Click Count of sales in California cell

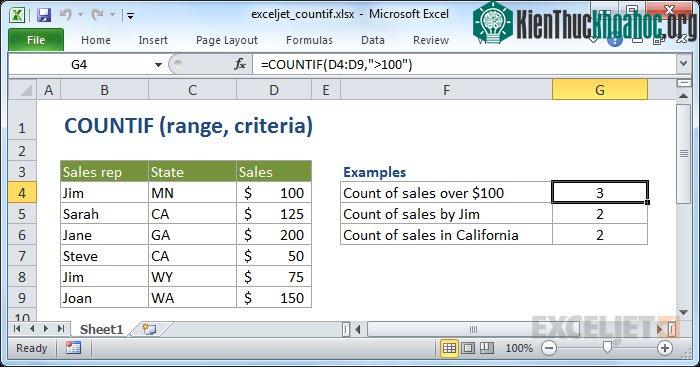(x=446, y=235)
